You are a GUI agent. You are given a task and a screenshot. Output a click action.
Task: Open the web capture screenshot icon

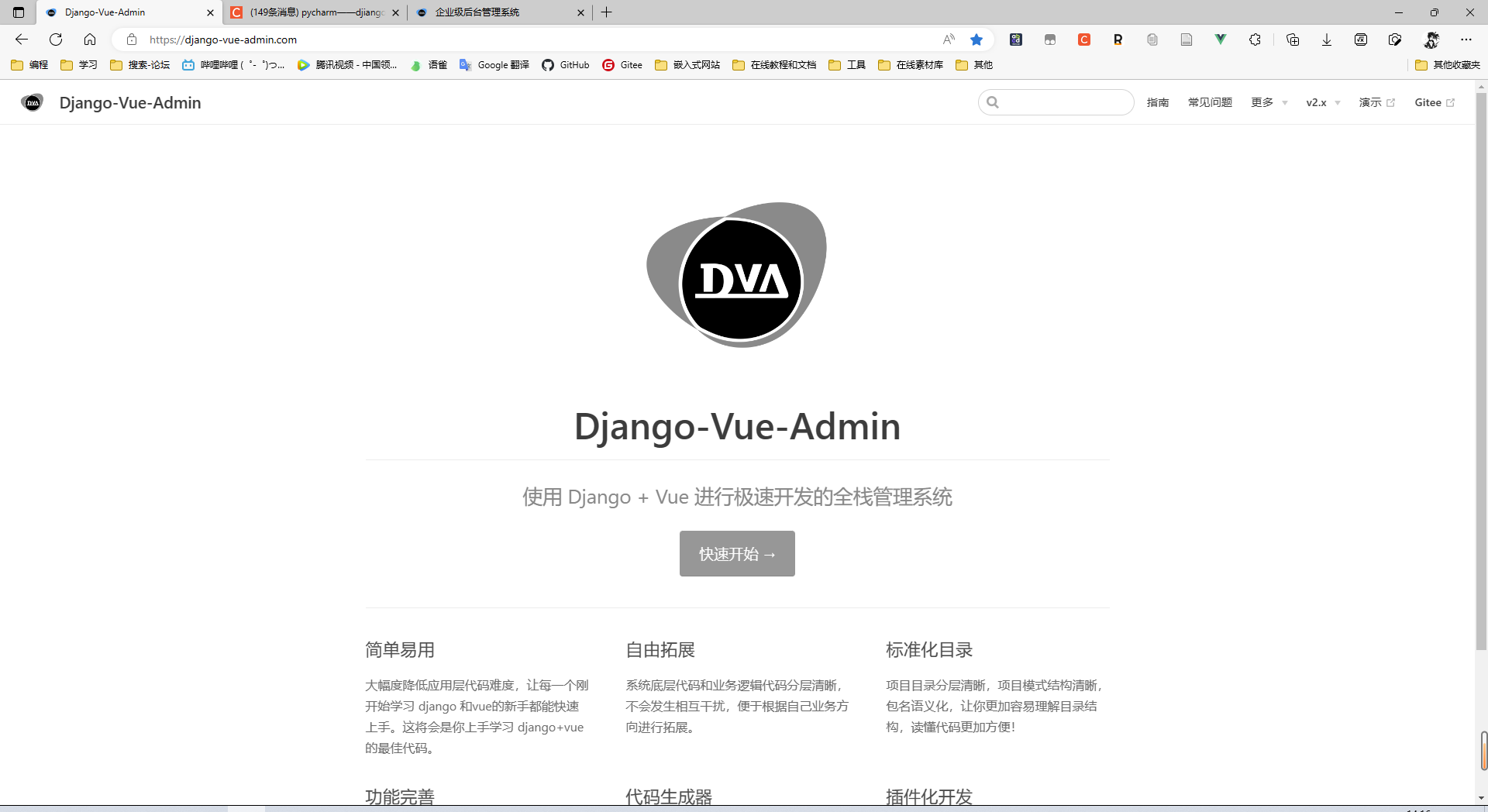pos(1395,40)
